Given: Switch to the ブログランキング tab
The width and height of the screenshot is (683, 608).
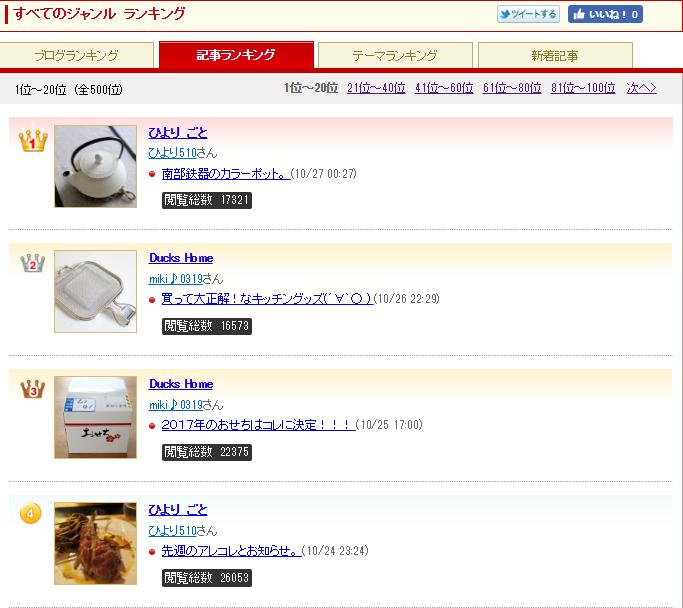Looking at the screenshot, I should coord(77,55).
